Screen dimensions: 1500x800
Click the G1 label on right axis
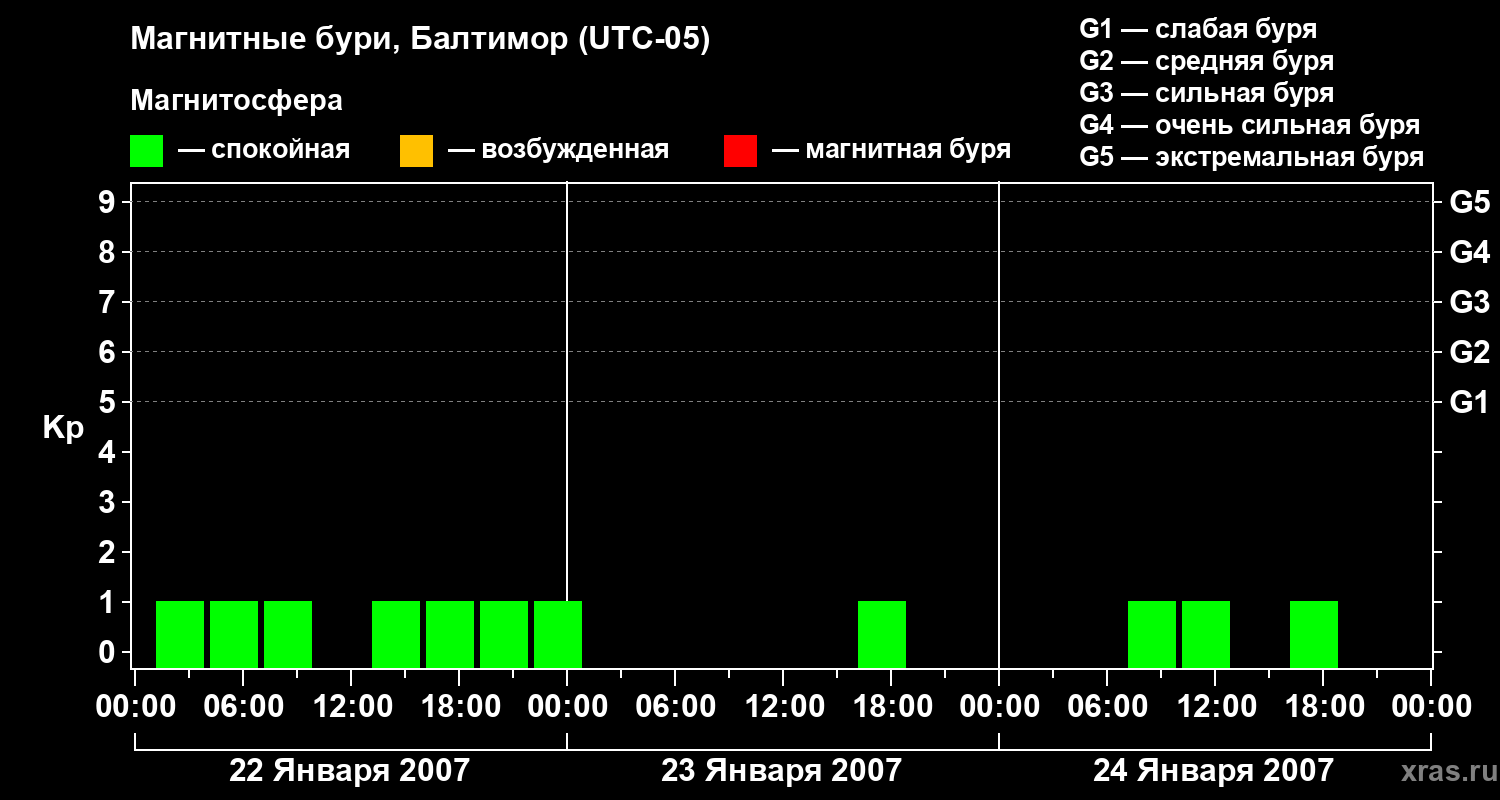1469,402
